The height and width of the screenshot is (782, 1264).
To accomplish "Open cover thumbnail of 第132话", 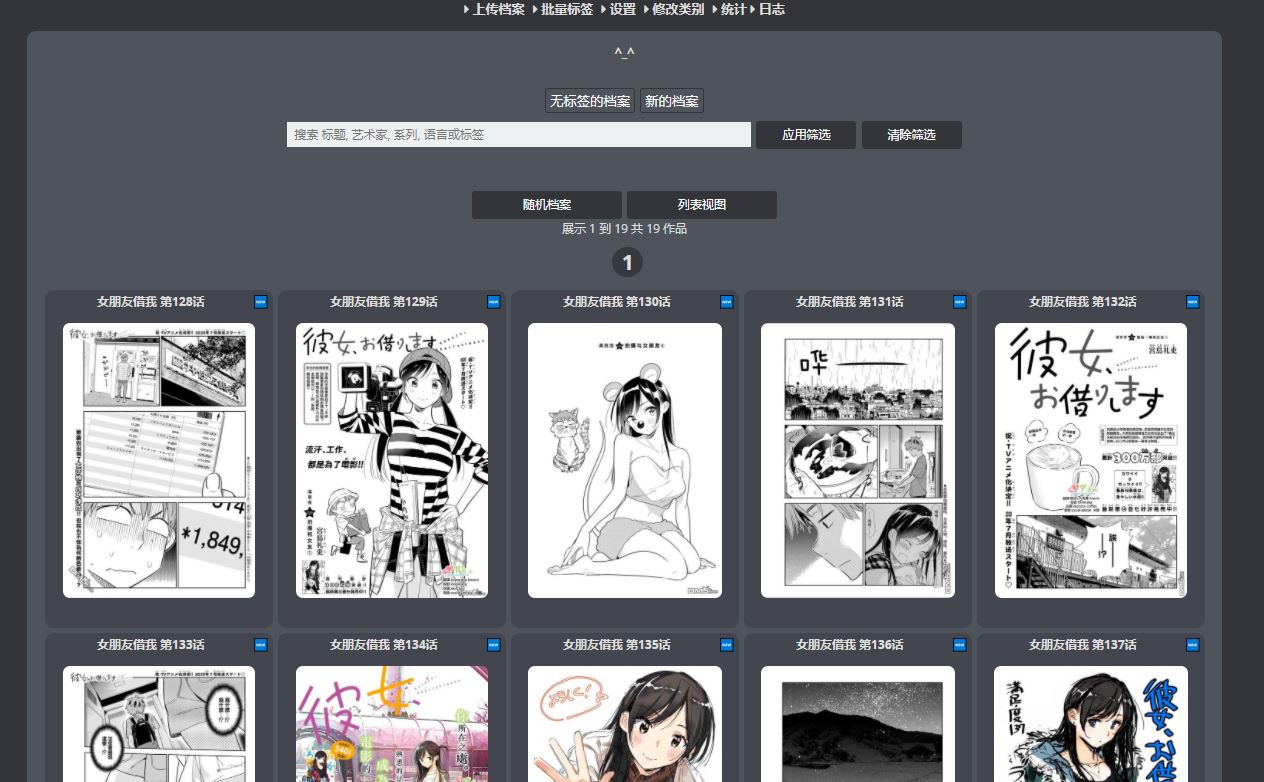I will pyautogui.click(x=1091, y=460).
